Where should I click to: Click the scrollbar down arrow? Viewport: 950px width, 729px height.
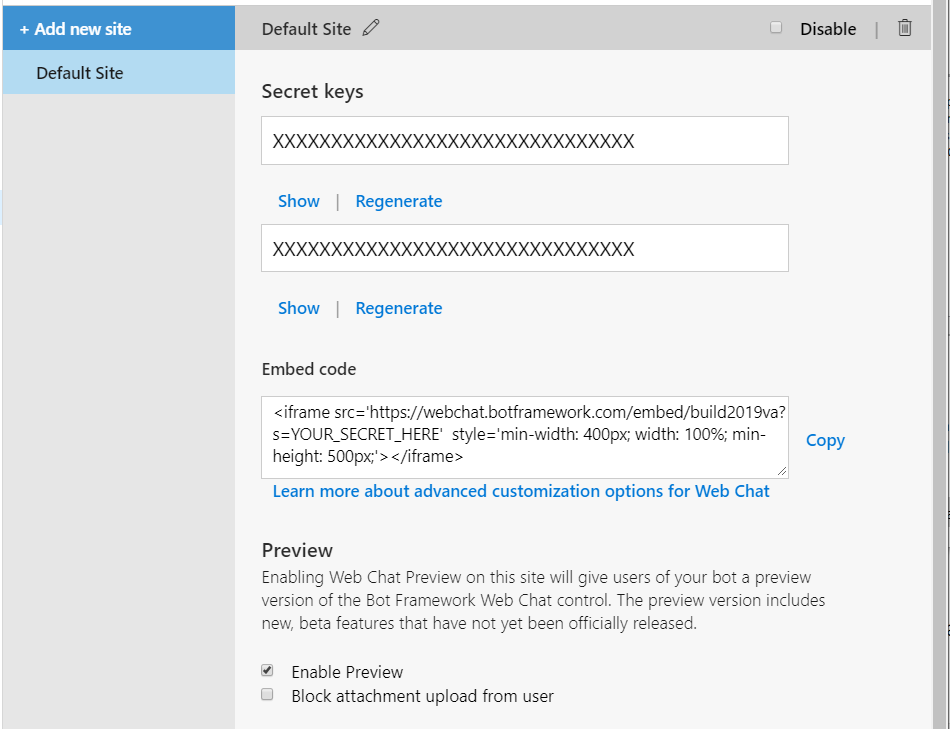[942, 722]
